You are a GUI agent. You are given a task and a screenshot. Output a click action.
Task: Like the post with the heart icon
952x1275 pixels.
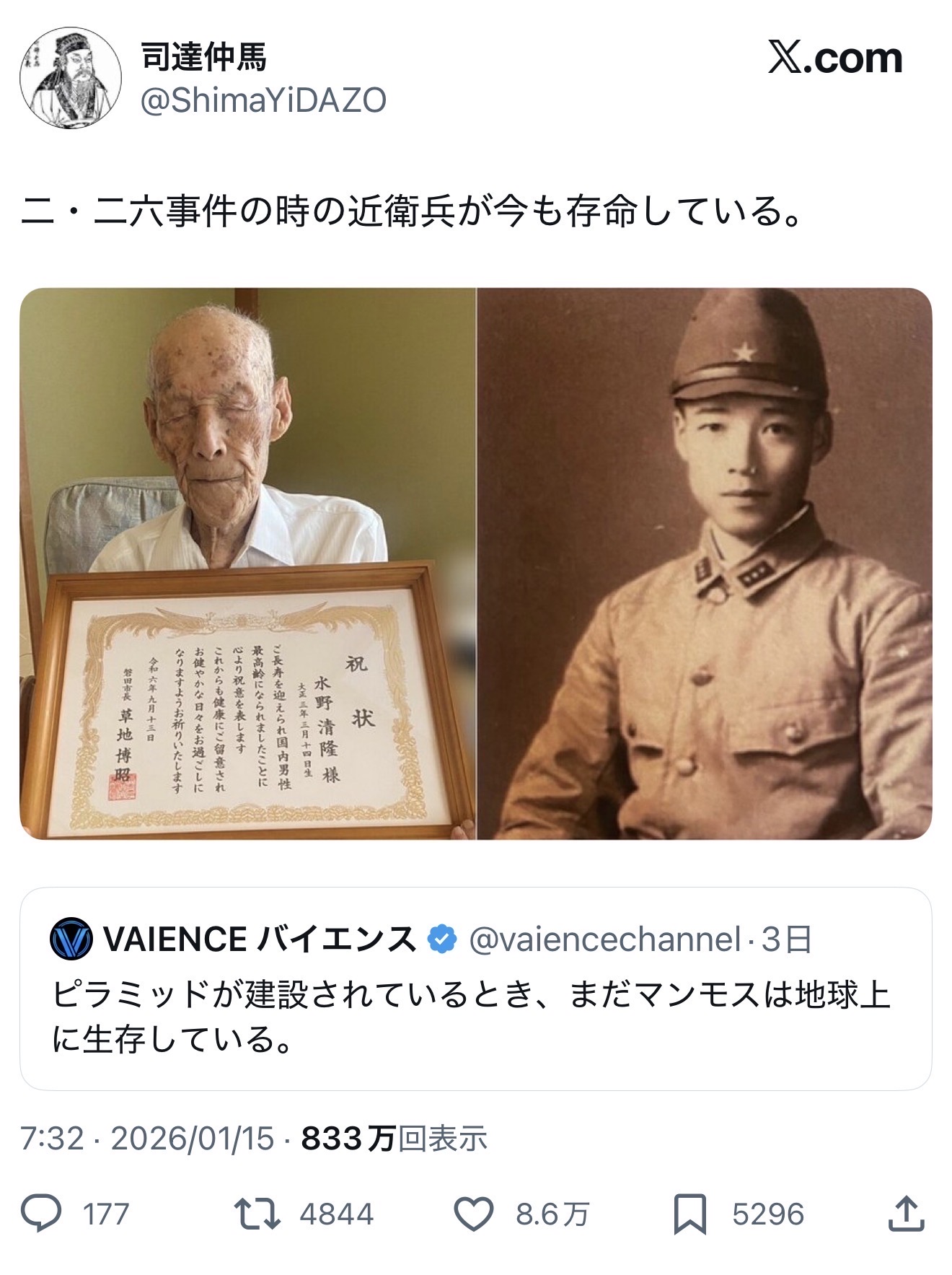[x=474, y=1214]
